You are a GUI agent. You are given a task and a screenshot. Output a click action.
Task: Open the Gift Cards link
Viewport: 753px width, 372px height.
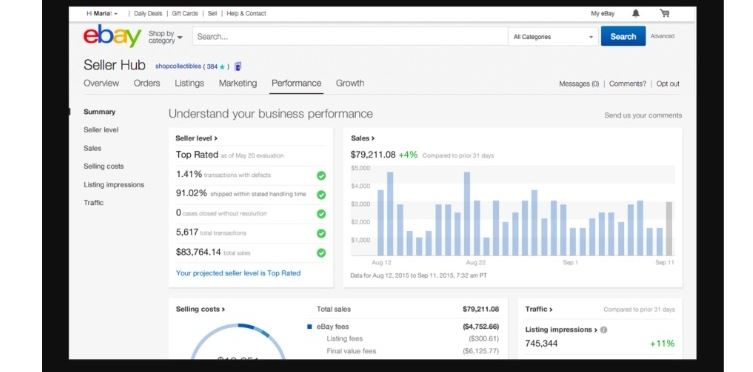[185, 13]
